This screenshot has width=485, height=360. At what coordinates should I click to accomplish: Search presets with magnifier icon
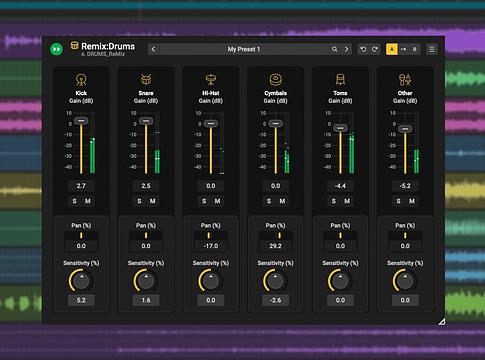click(x=334, y=49)
